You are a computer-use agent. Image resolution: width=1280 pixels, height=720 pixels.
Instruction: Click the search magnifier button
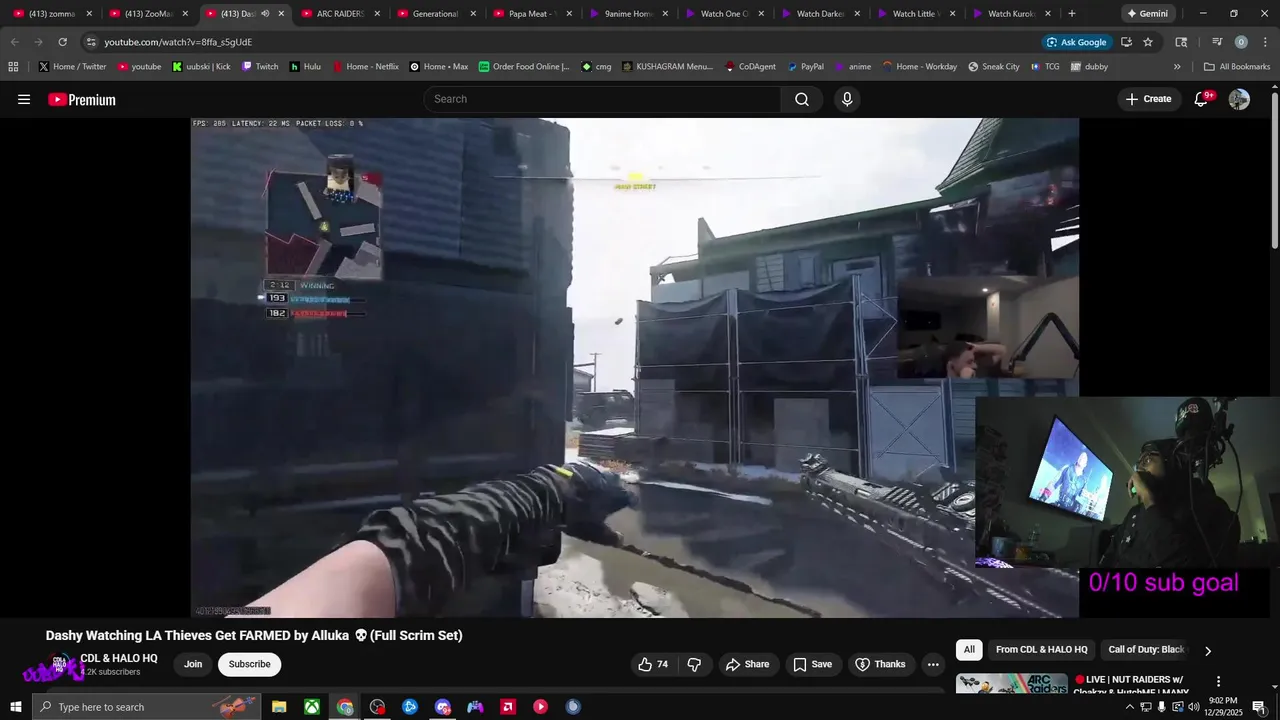802,99
